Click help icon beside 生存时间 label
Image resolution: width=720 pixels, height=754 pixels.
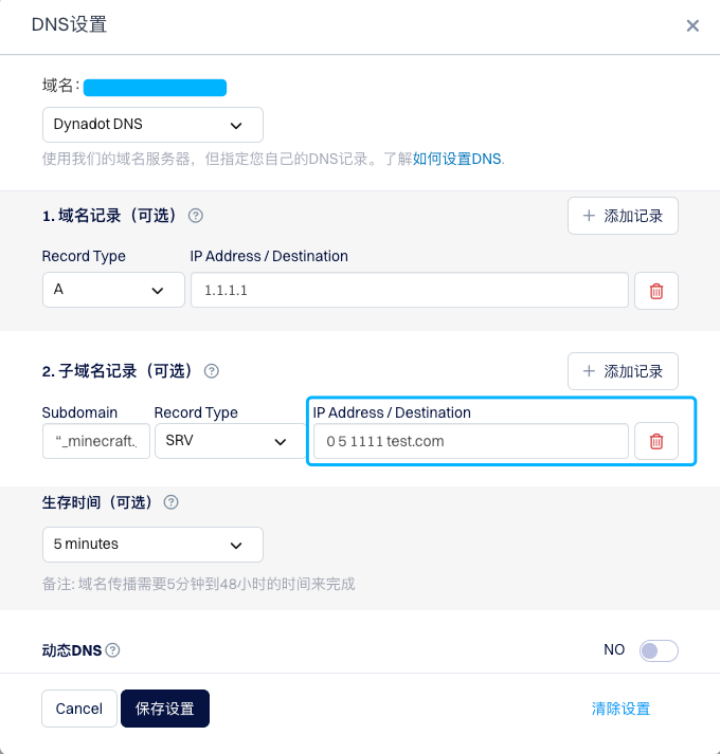click(x=171, y=503)
